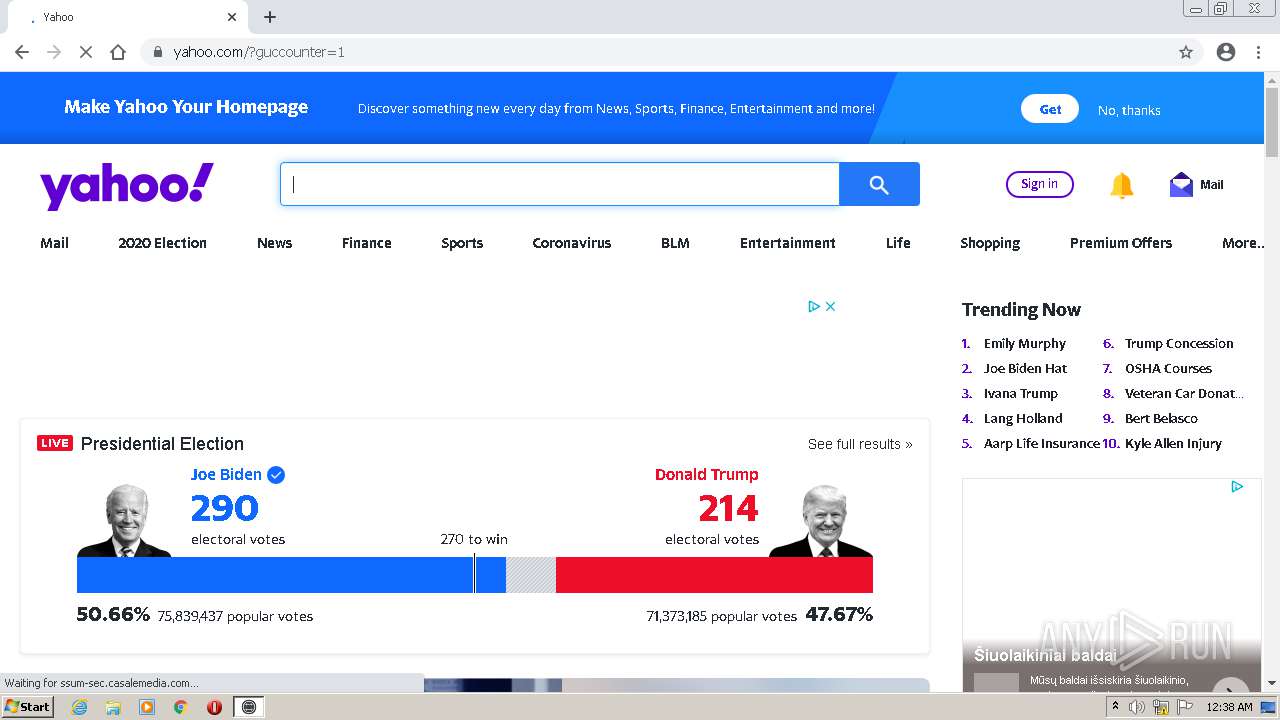Open the Windows Start button

27,707
